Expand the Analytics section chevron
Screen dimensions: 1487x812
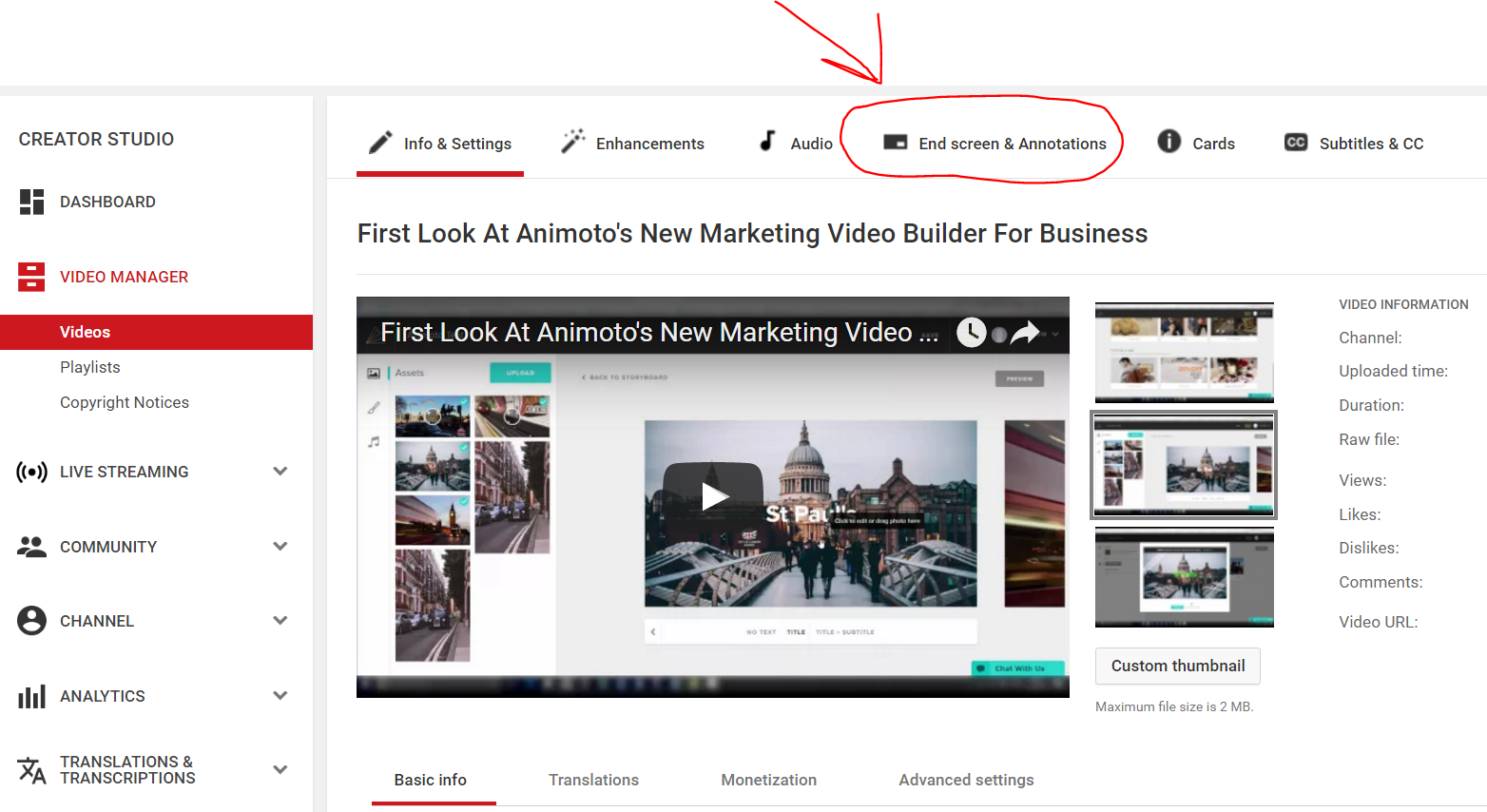(x=280, y=696)
